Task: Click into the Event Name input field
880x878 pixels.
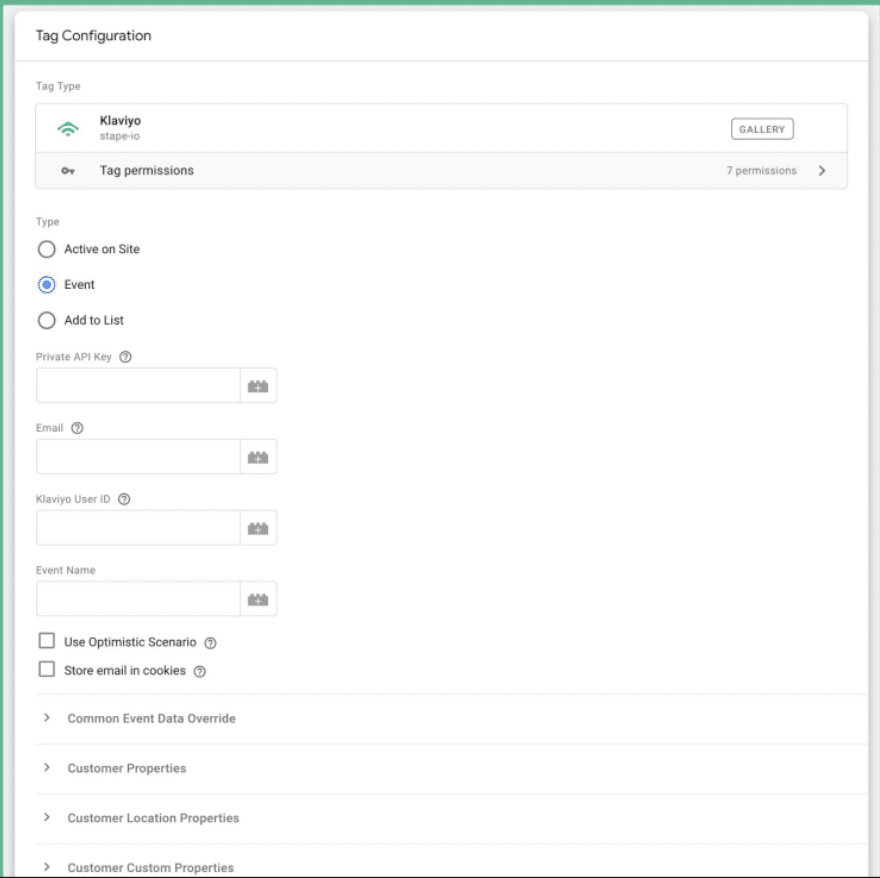Action: [x=138, y=599]
